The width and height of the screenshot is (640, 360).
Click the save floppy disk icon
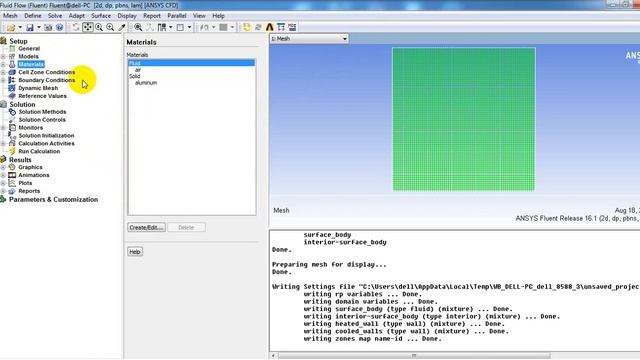point(30,27)
